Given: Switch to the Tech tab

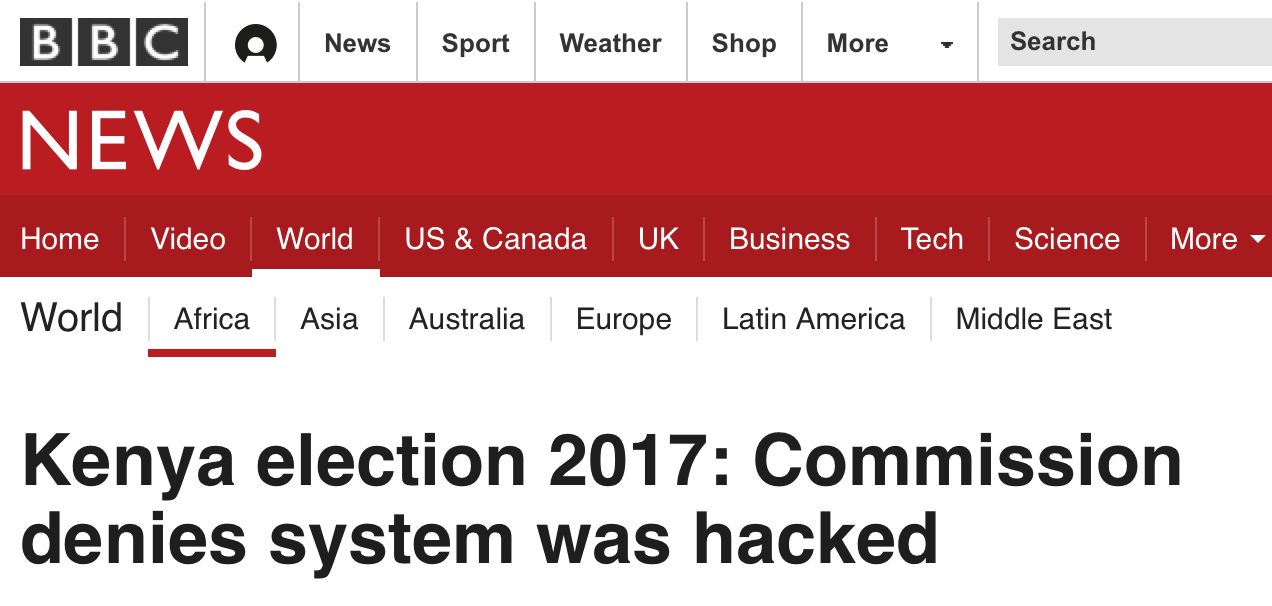Looking at the screenshot, I should click(x=931, y=240).
